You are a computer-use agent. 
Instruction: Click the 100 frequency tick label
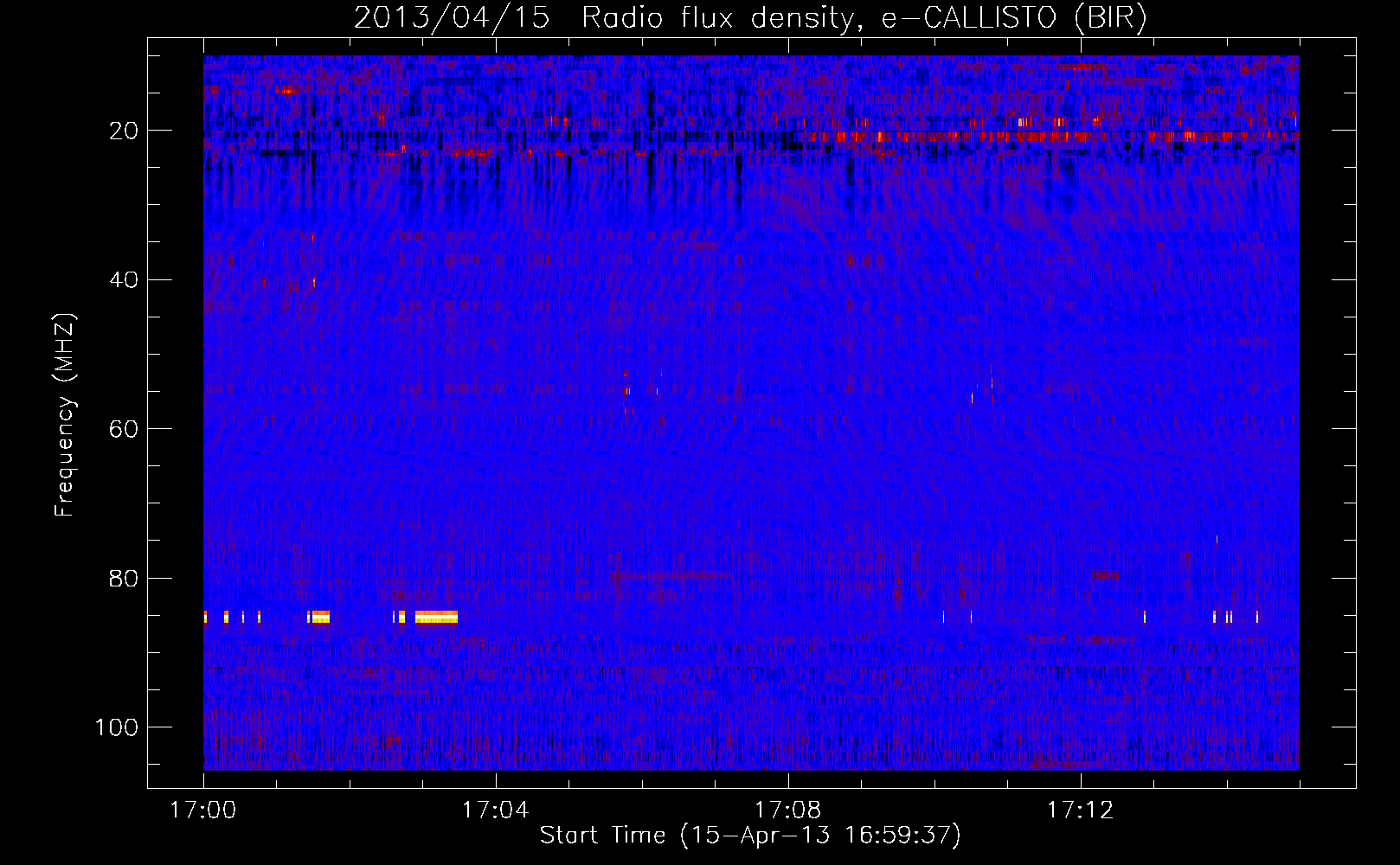coord(117,727)
